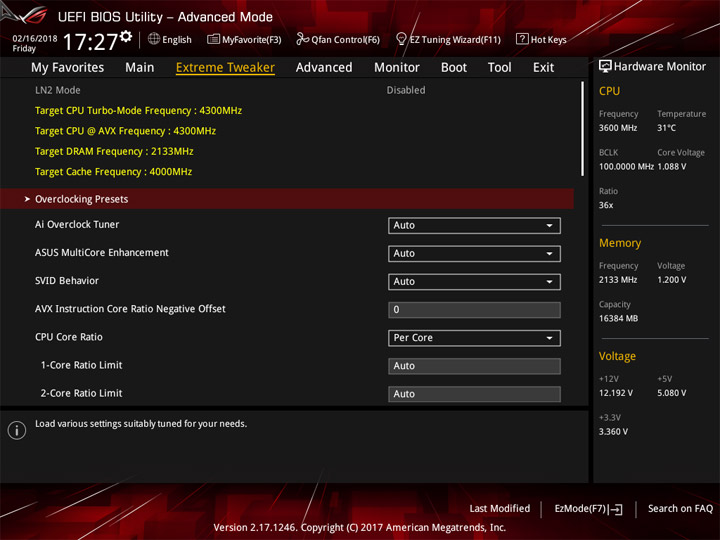Image resolution: width=720 pixels, height=540 pixels.
Task: Open the Ai Overclock Tuner dropdown
Action: click(474, 225)
